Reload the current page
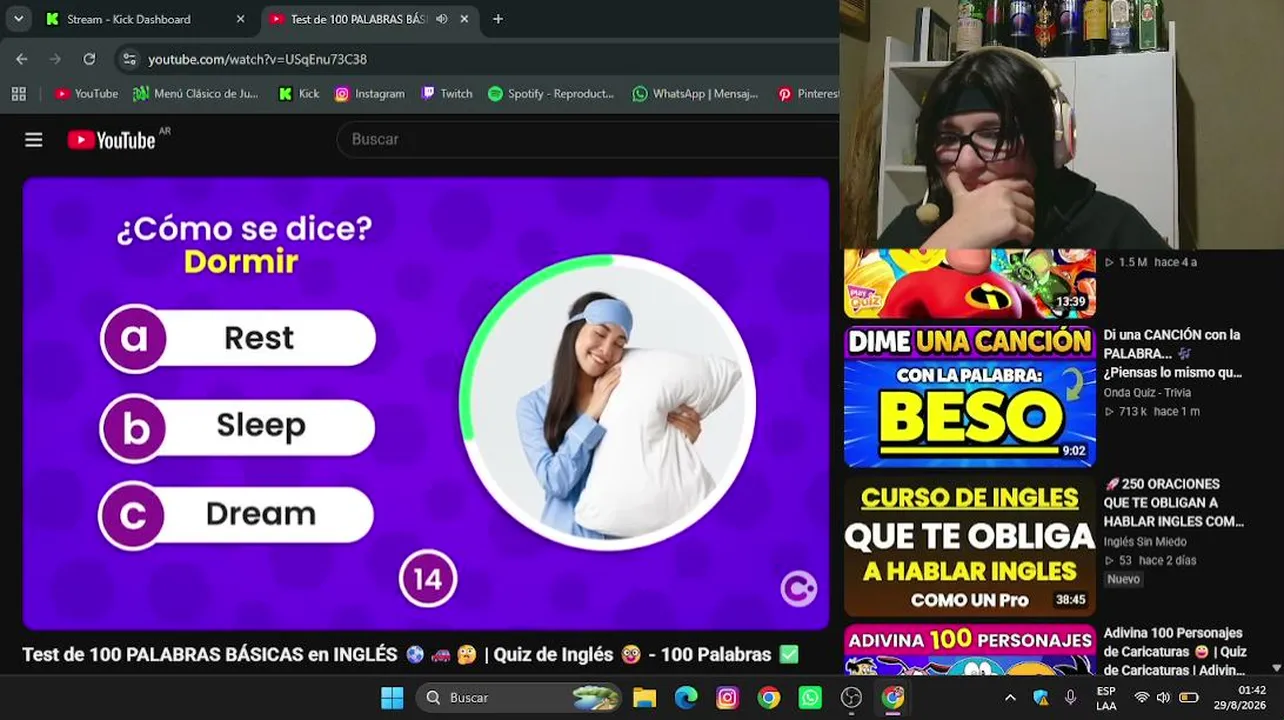The height and width of the screenshot is (720, 1284). 89,59
